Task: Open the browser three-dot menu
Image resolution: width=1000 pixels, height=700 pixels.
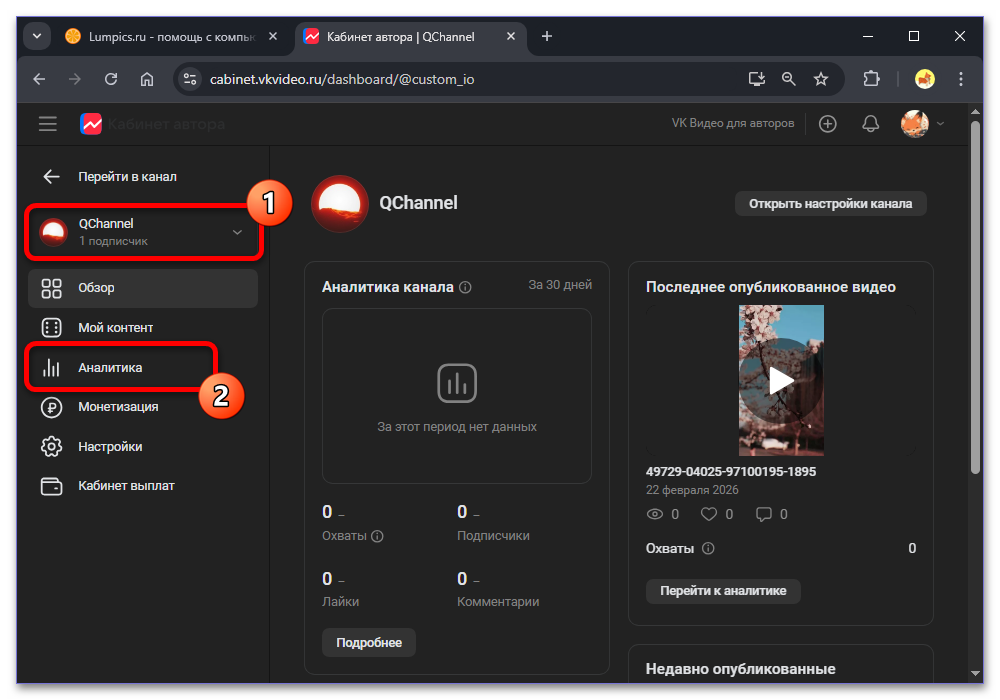Action: click(960, 79)
